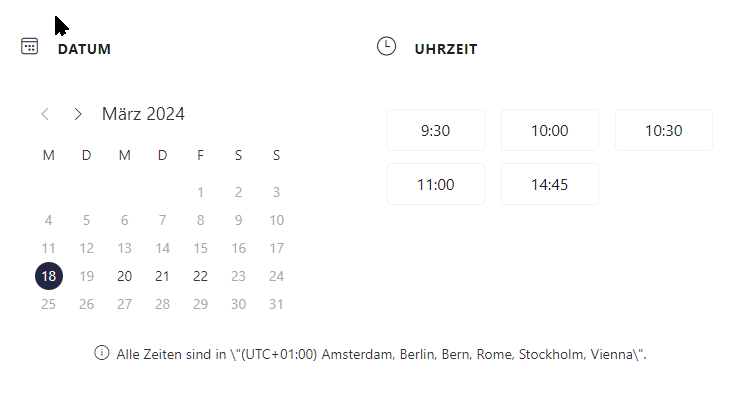Go to previous month with left chevron

pyautogui.click(x=45, y=114)
